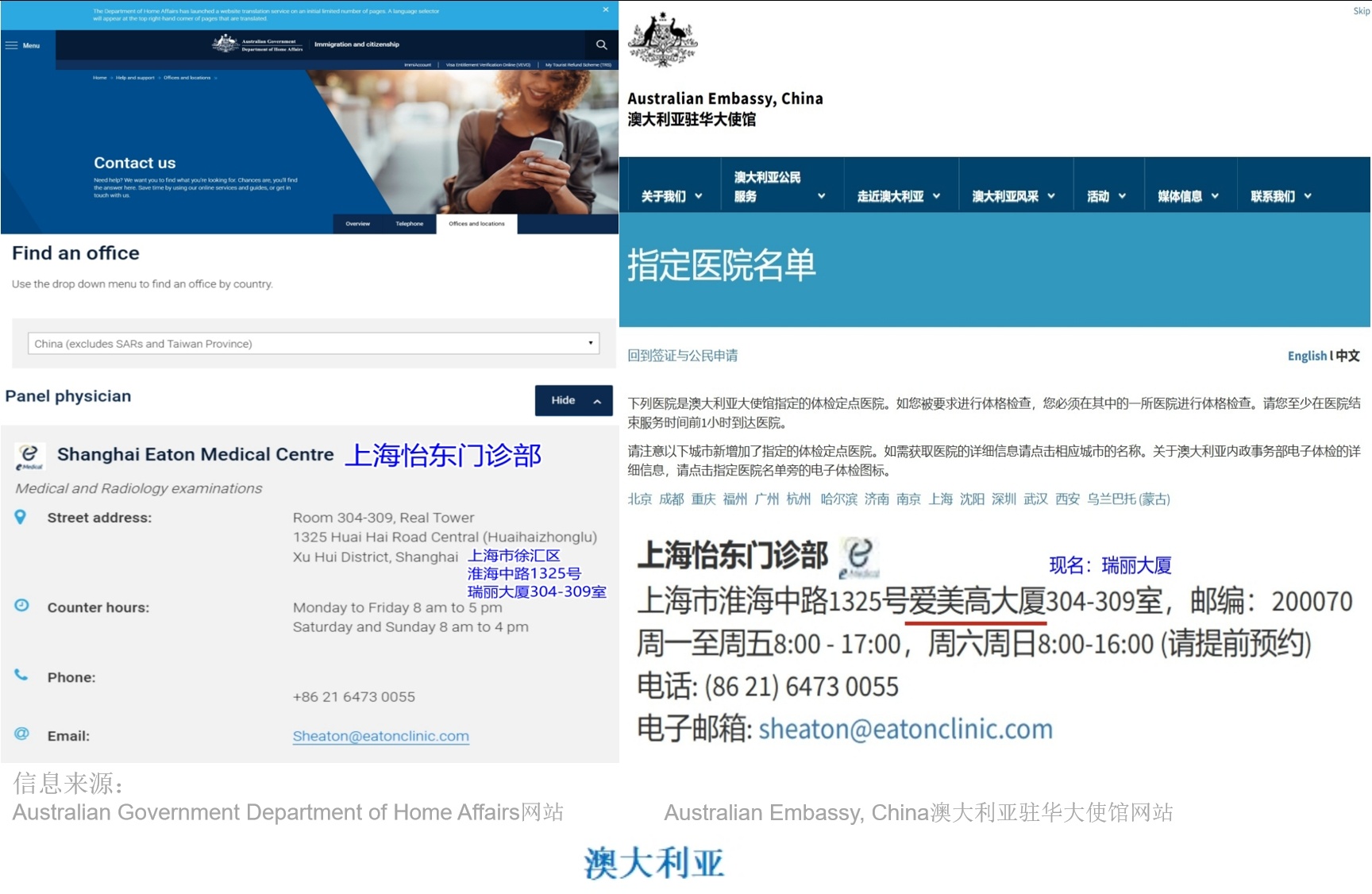Switch to the Overview tab
The height and width of the screenshot is (894, 1372).
click(357, 224)
